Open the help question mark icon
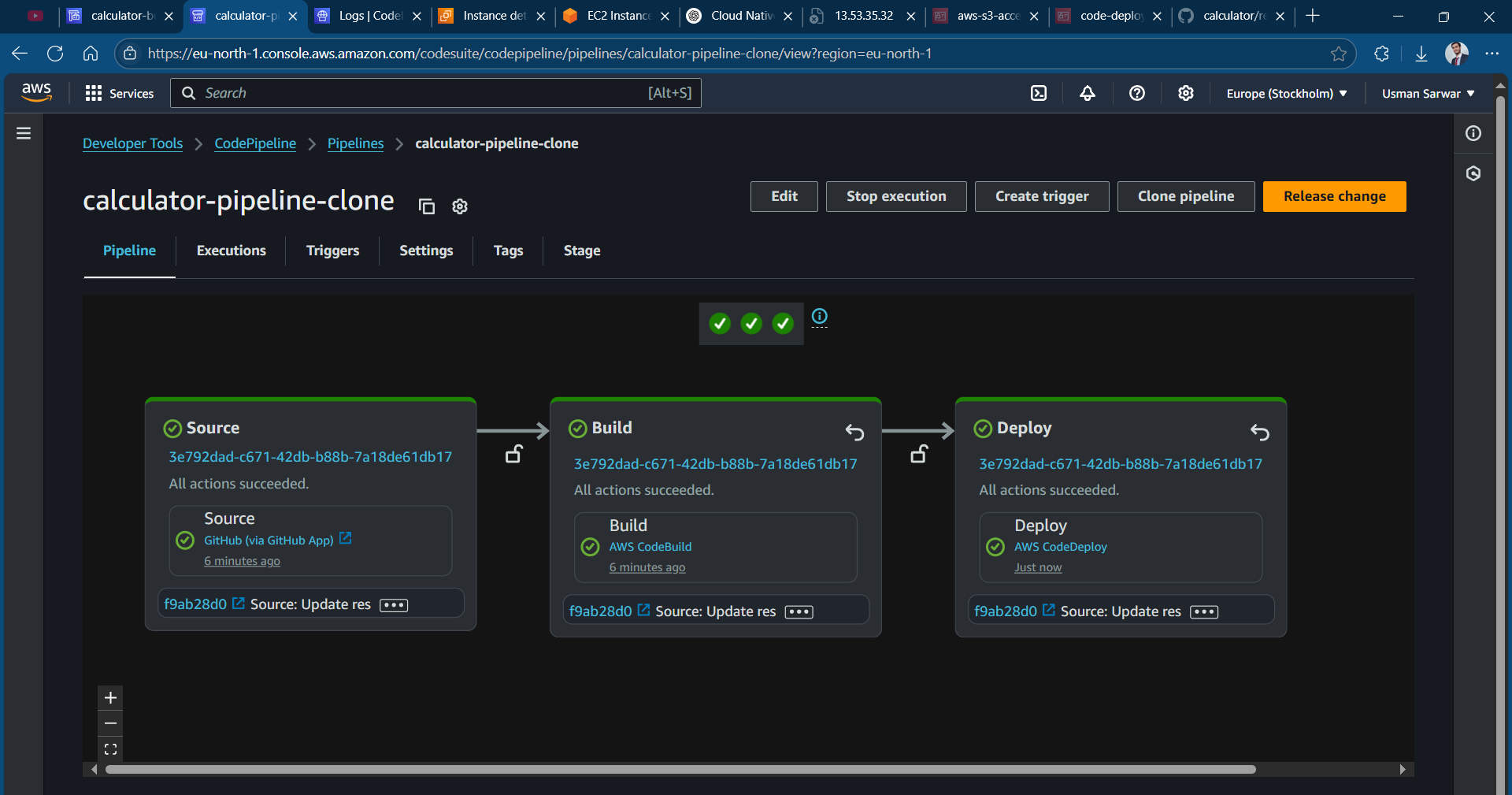Viewport: 1512px width, 795px height. click(x=1136, y=93)
